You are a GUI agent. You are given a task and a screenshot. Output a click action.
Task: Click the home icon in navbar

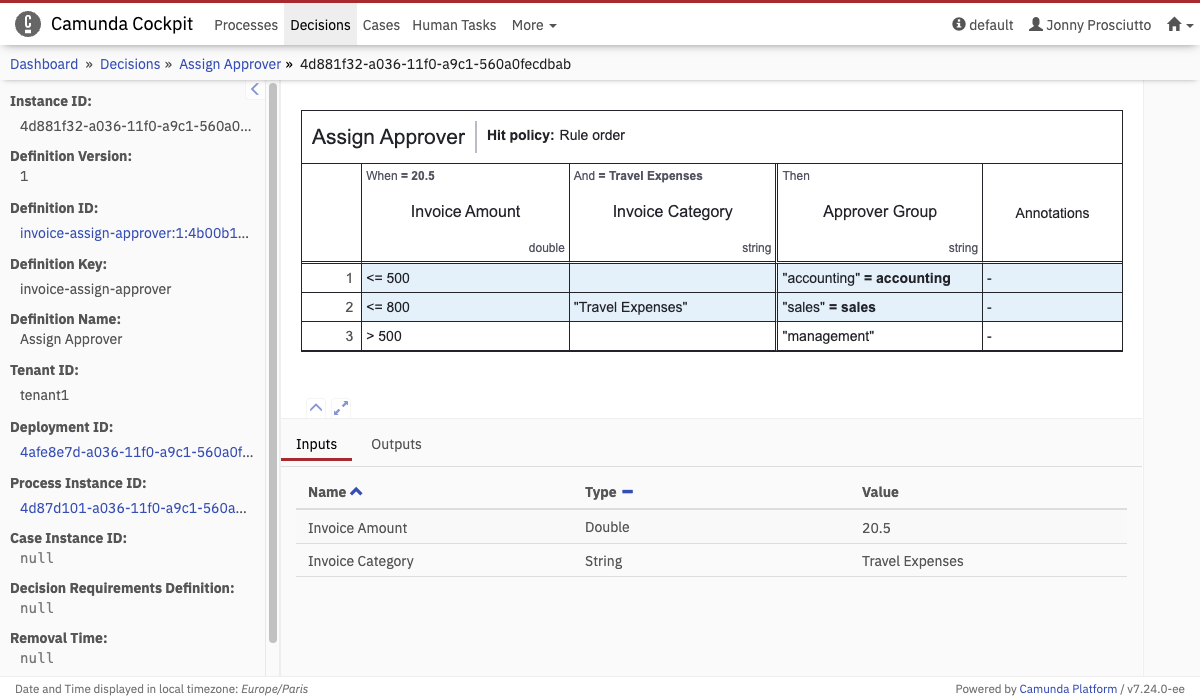point(1174,25)
